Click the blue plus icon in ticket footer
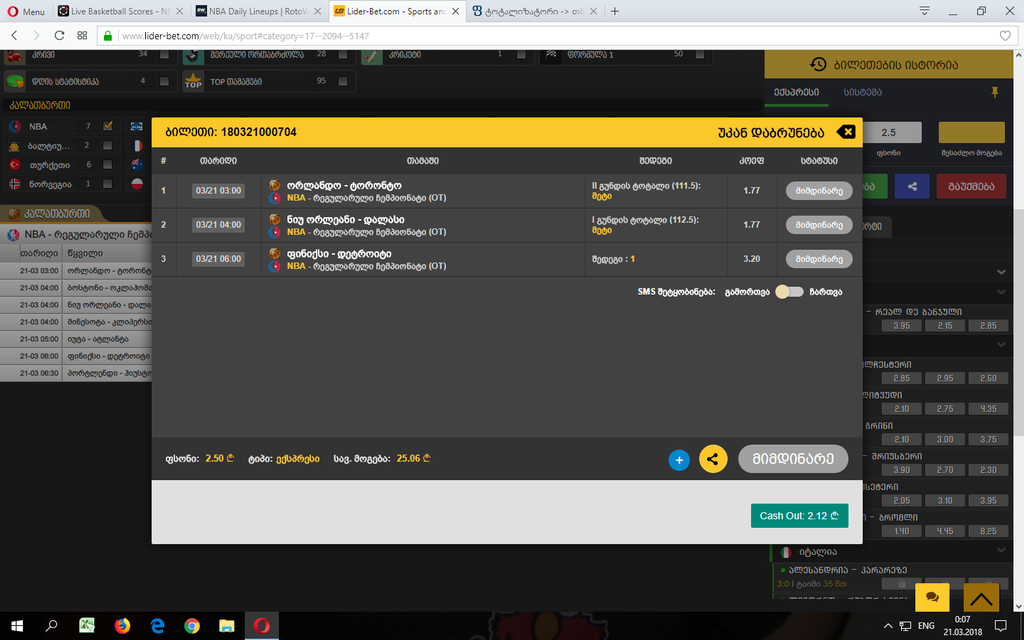Viewport: 1024px width, 640px height. pyautogui.click(x=679, y=460)
